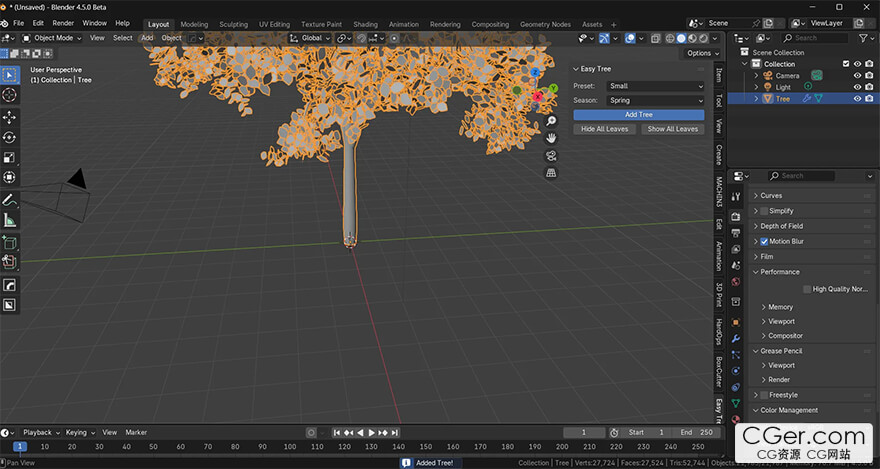Activate the Move tool

pos(10,117)
